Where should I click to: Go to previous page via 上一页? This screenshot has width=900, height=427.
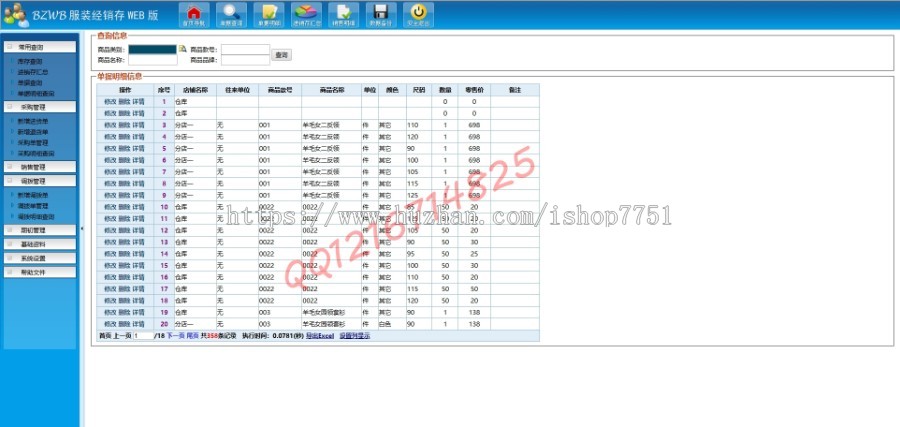pyautogui.click(x=122, y=336)
